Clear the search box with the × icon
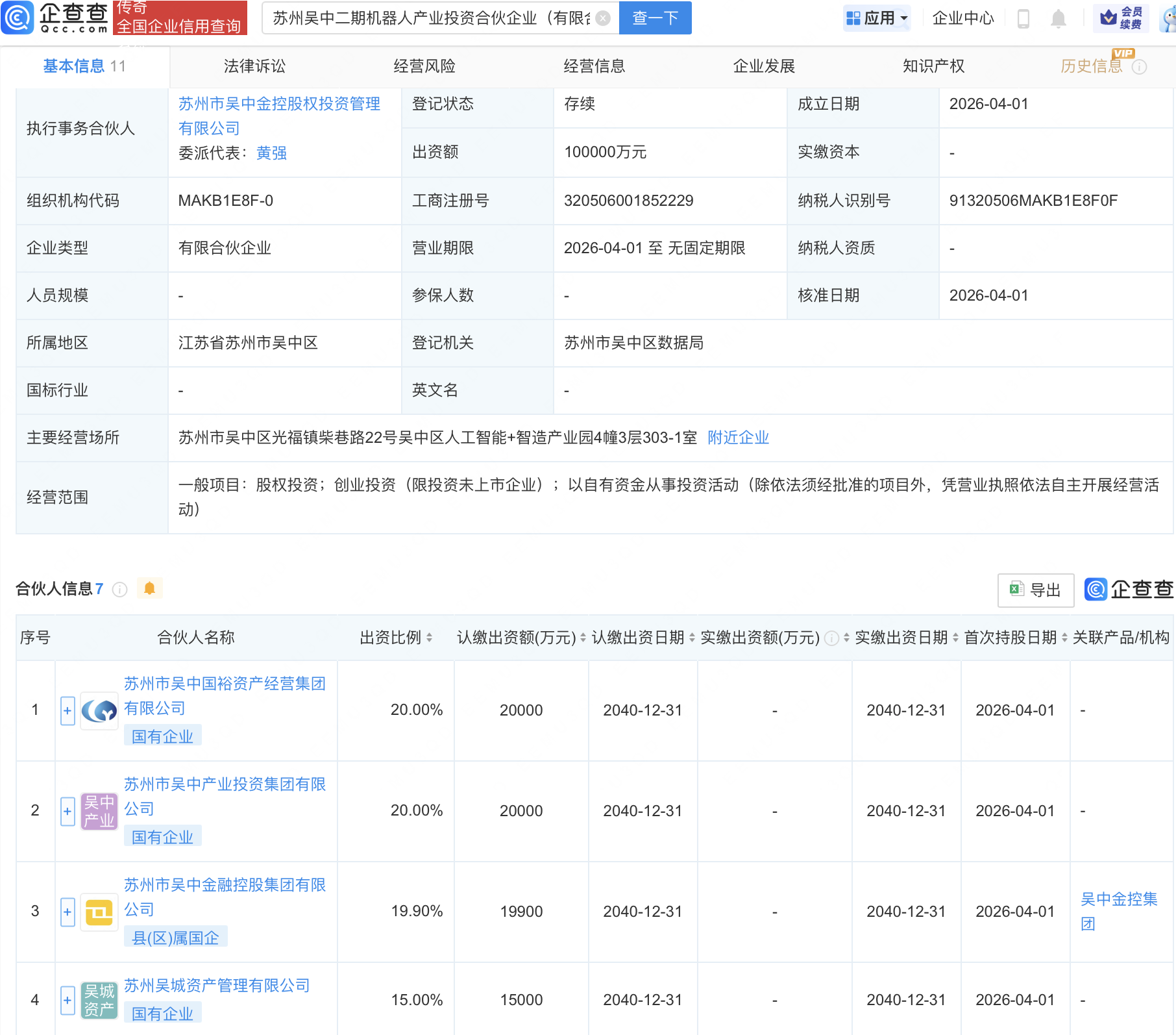The height and width of the screenshot is (1035, 1176). coord(602,18)
